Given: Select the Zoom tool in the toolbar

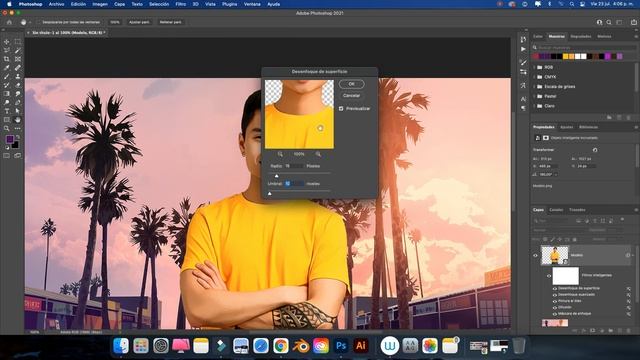Looking at the screenshot, I should click(7, 129).
